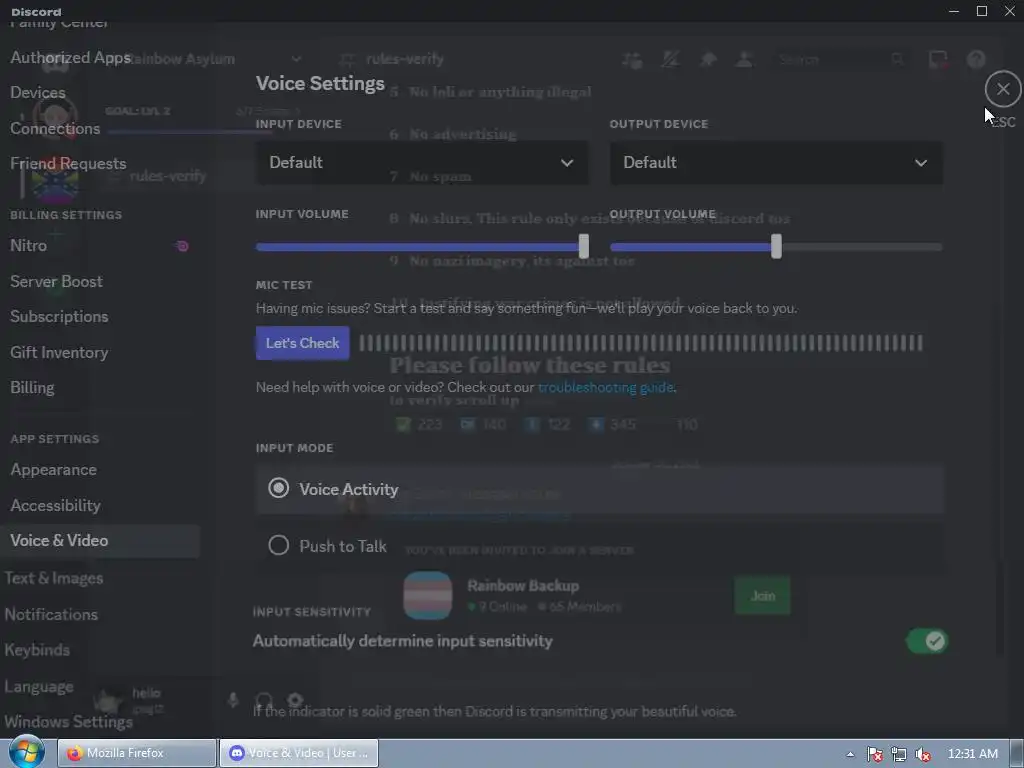1024x768 pixels.
Task: Click the mic test level meter
Action: point(641,343)
